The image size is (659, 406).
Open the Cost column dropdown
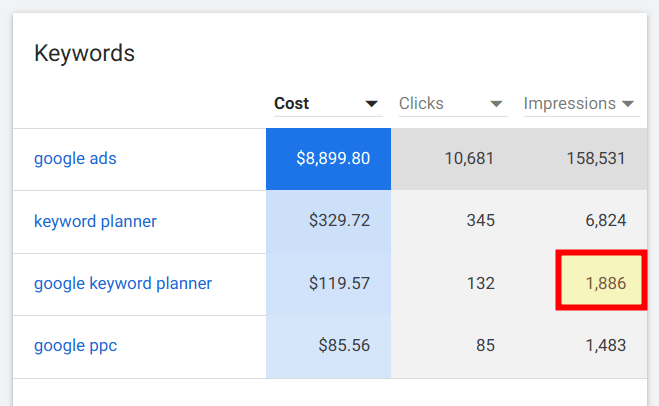[x=328, y=104]
